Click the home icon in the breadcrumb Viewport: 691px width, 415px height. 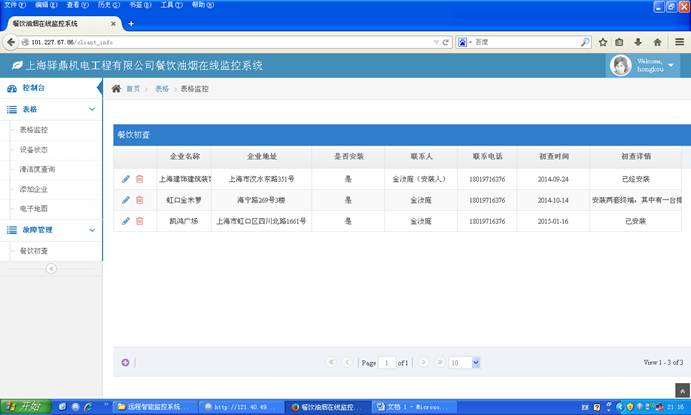click(x=117, y=89)
